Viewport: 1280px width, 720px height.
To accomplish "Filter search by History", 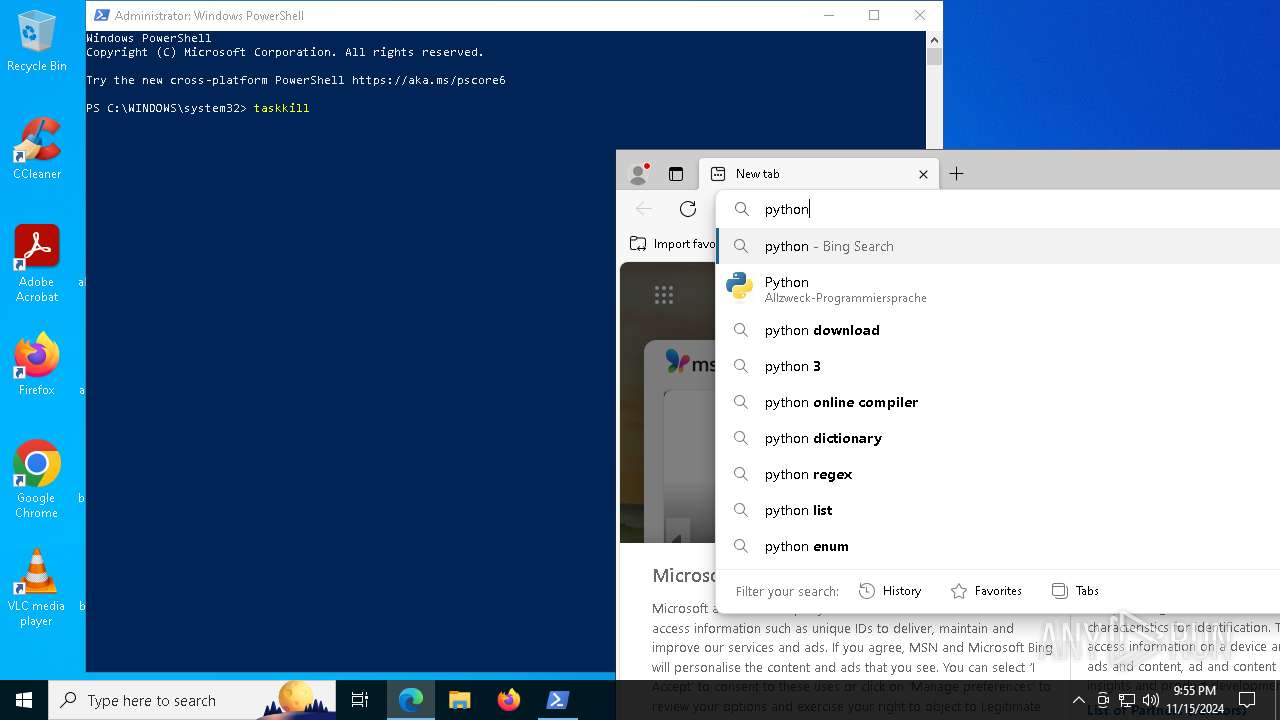I will [890, 591].
